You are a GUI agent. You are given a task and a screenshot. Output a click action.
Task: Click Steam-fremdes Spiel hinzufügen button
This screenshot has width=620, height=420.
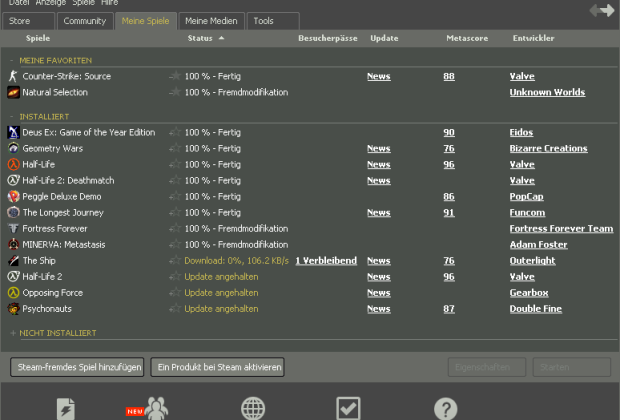pyautogui.click(x=77, y=367)
